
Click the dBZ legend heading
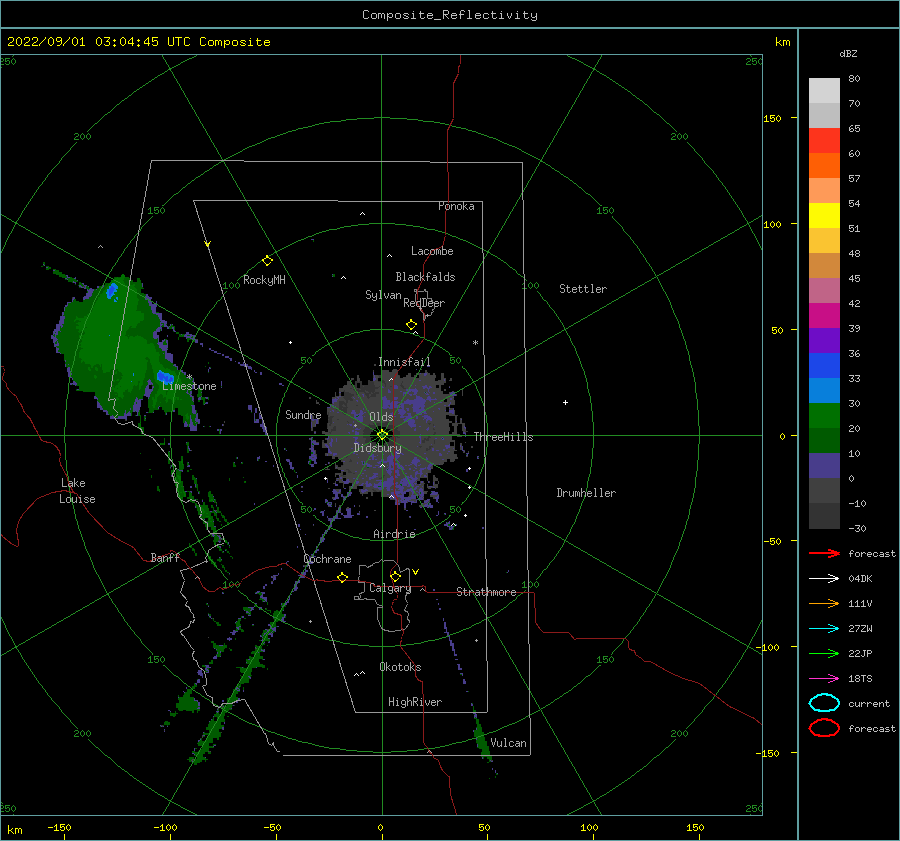point(848,54)
